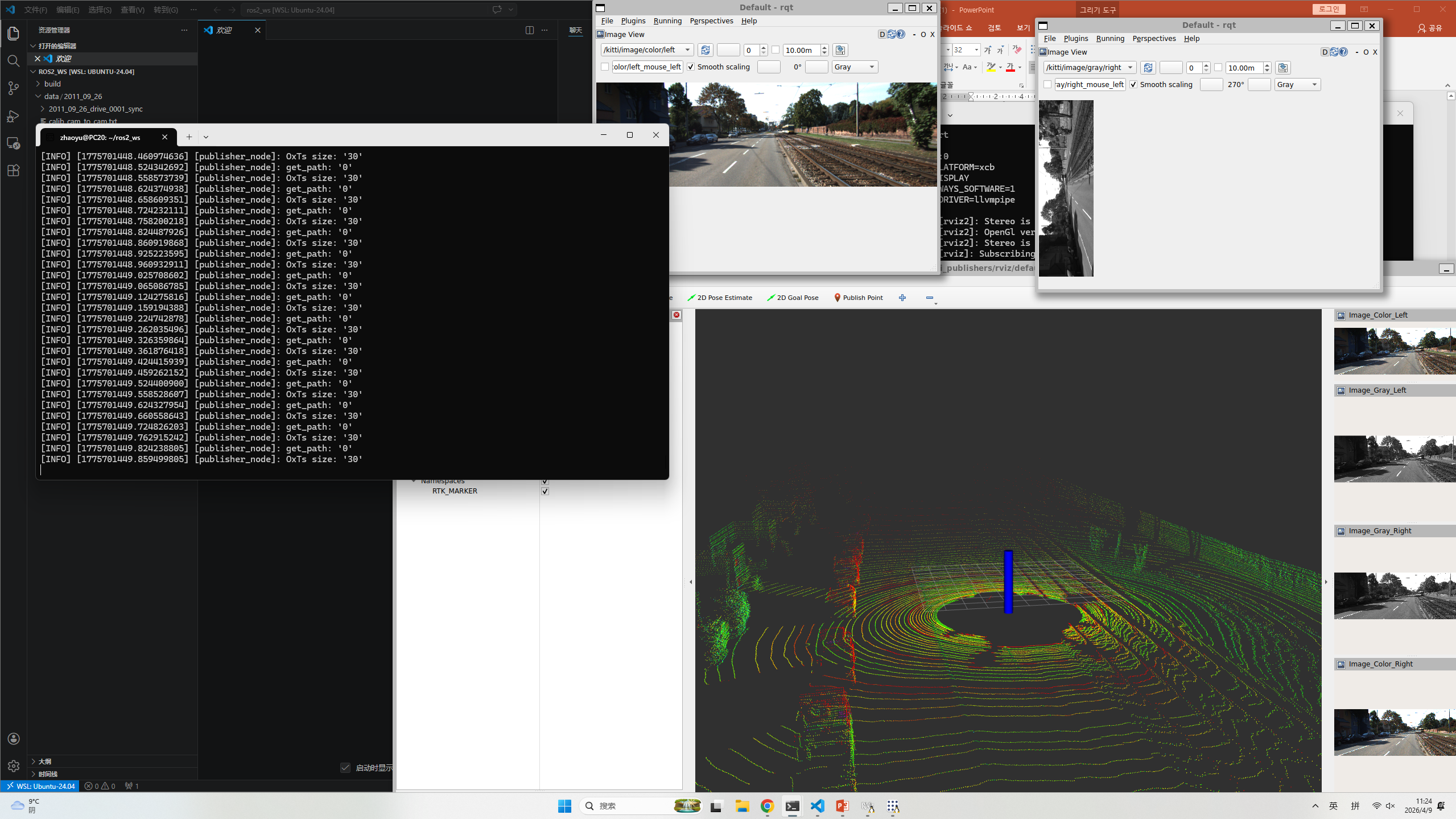1456x819 pixels.
Task: Add a new tool with the RViz plus icon
Action: tap(902, 298)
